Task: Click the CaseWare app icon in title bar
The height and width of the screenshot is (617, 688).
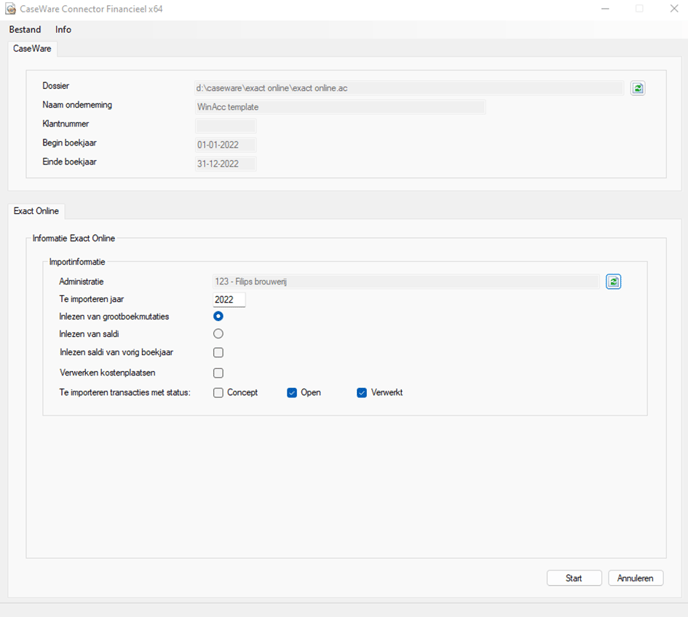Action: click(x=11, y=9)
